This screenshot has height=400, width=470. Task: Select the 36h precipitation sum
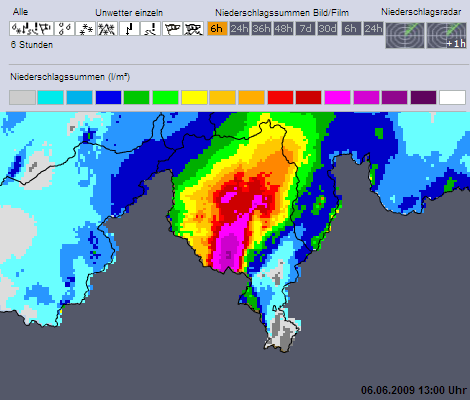(x=261, y=29)
